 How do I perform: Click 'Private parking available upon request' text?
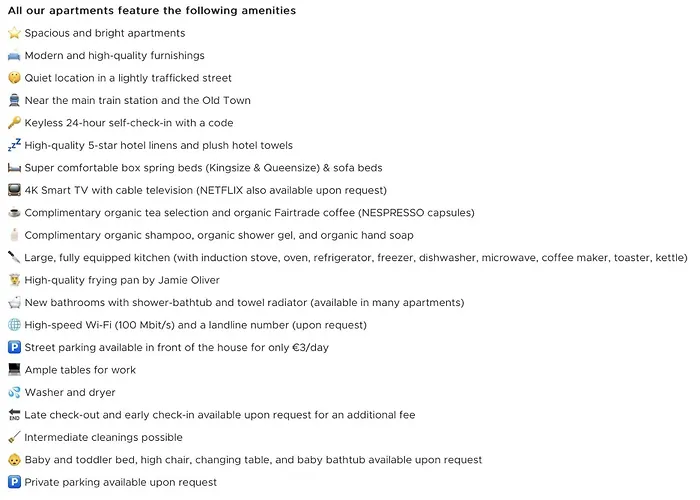coord(120,482)
